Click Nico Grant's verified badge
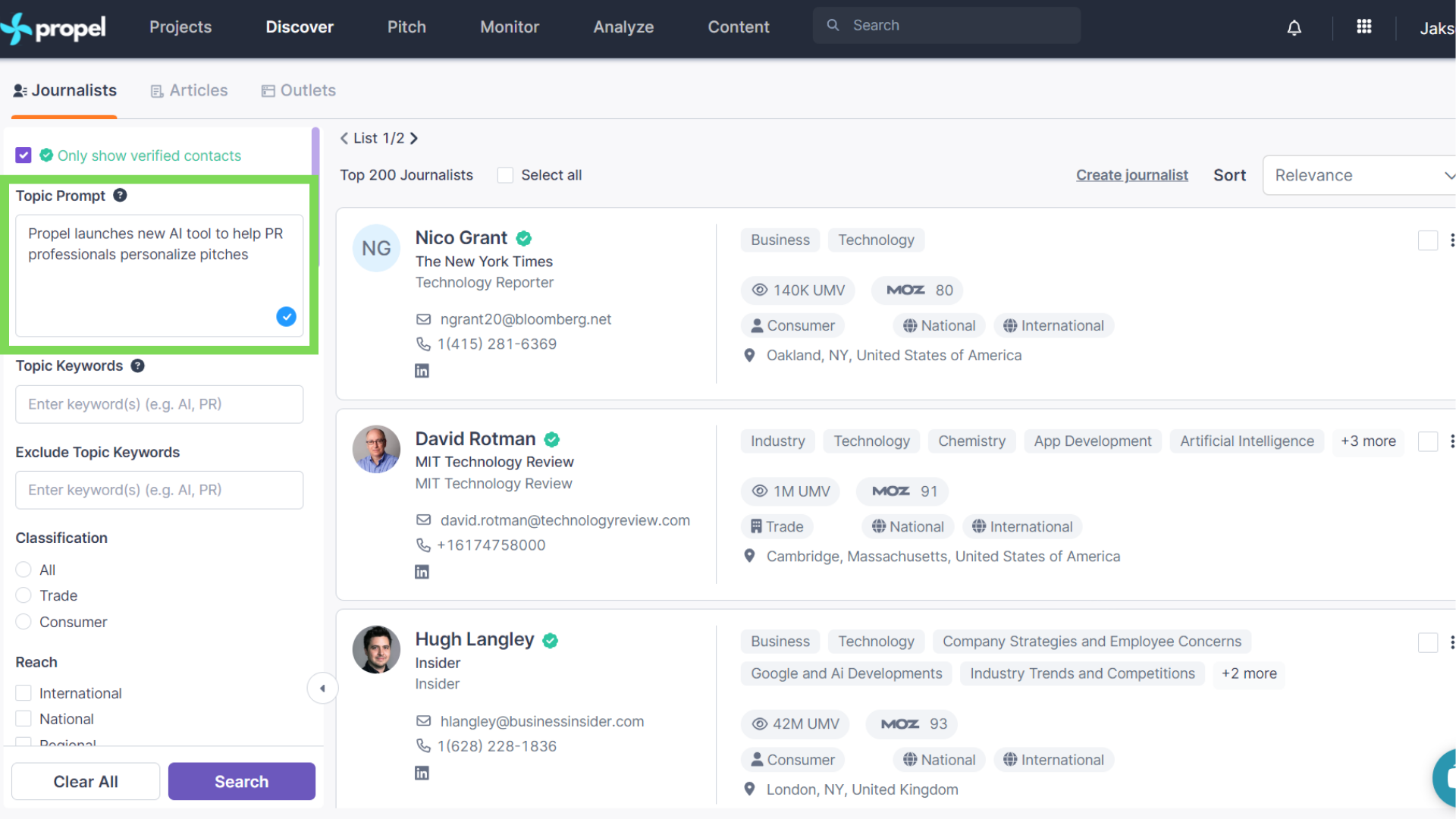The height and width of the screenshot is (819, 1456). coord(523,238)
